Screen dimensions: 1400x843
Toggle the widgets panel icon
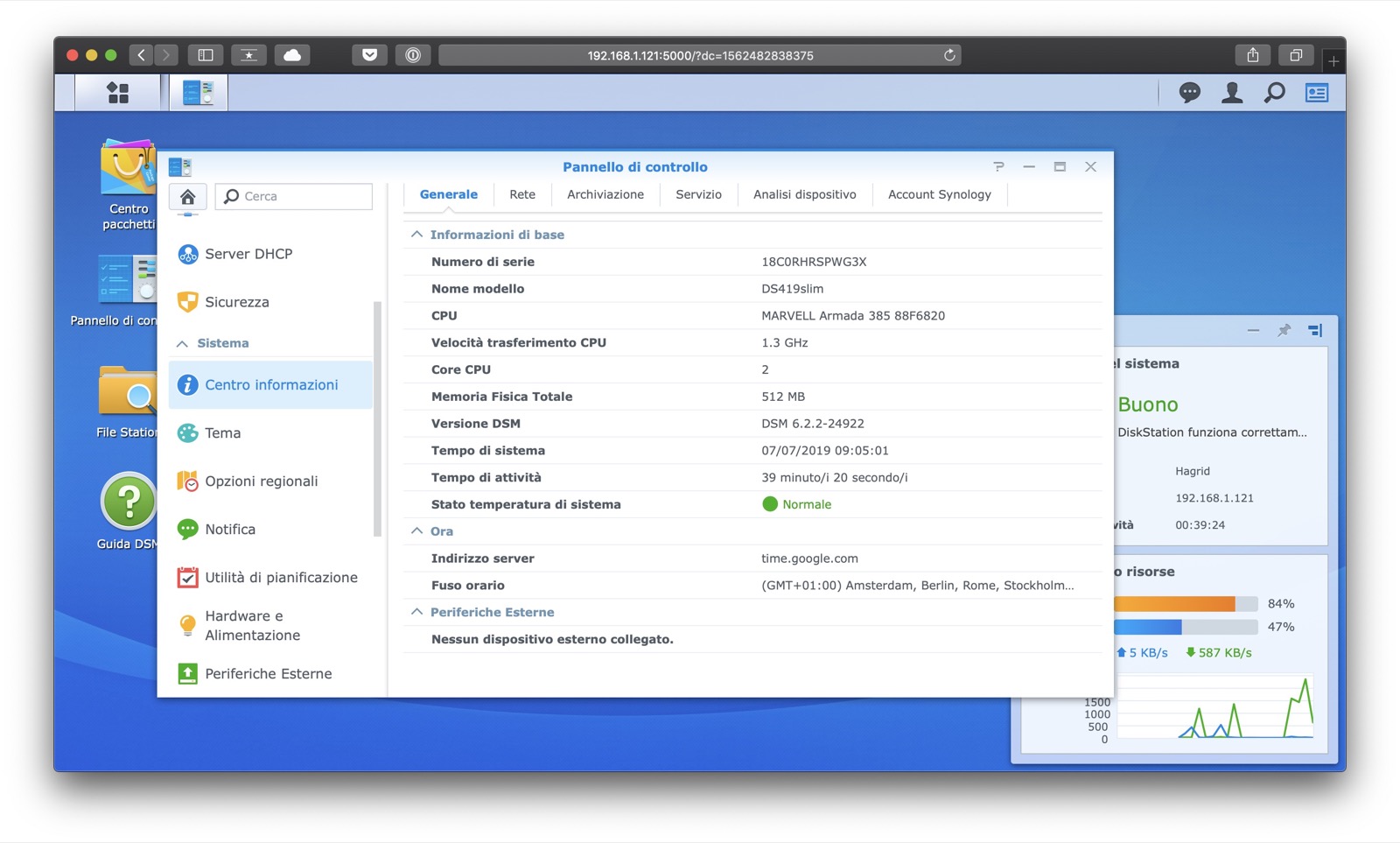[1317, 92]
